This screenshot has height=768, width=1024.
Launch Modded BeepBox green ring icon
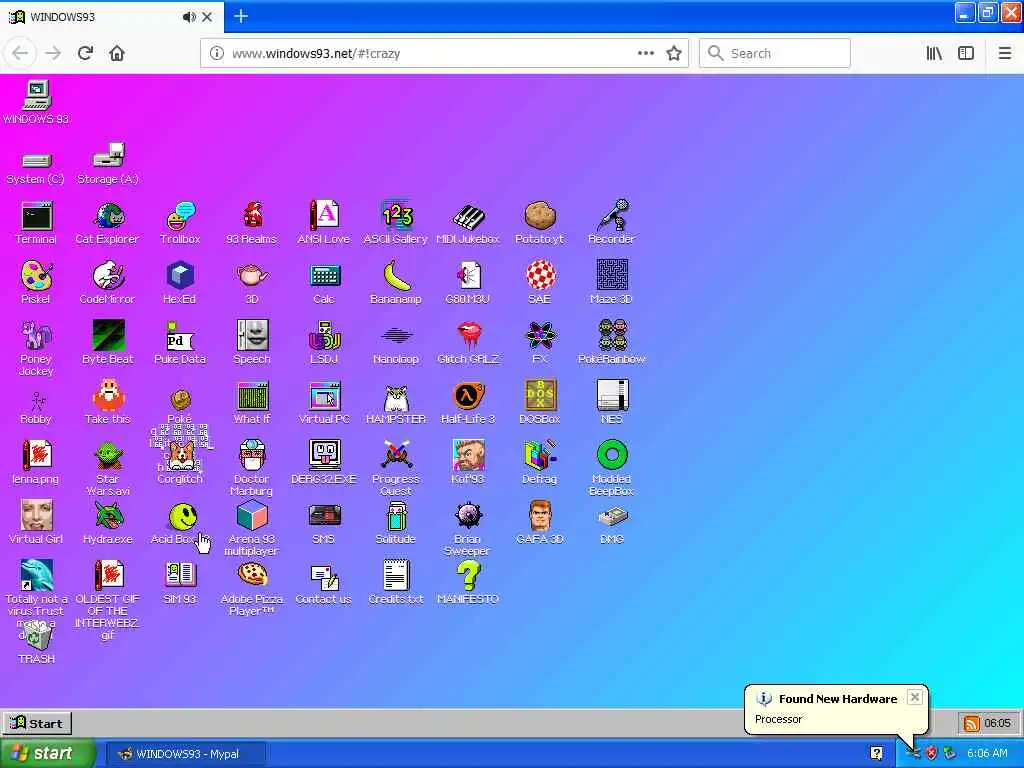[612, 456]
